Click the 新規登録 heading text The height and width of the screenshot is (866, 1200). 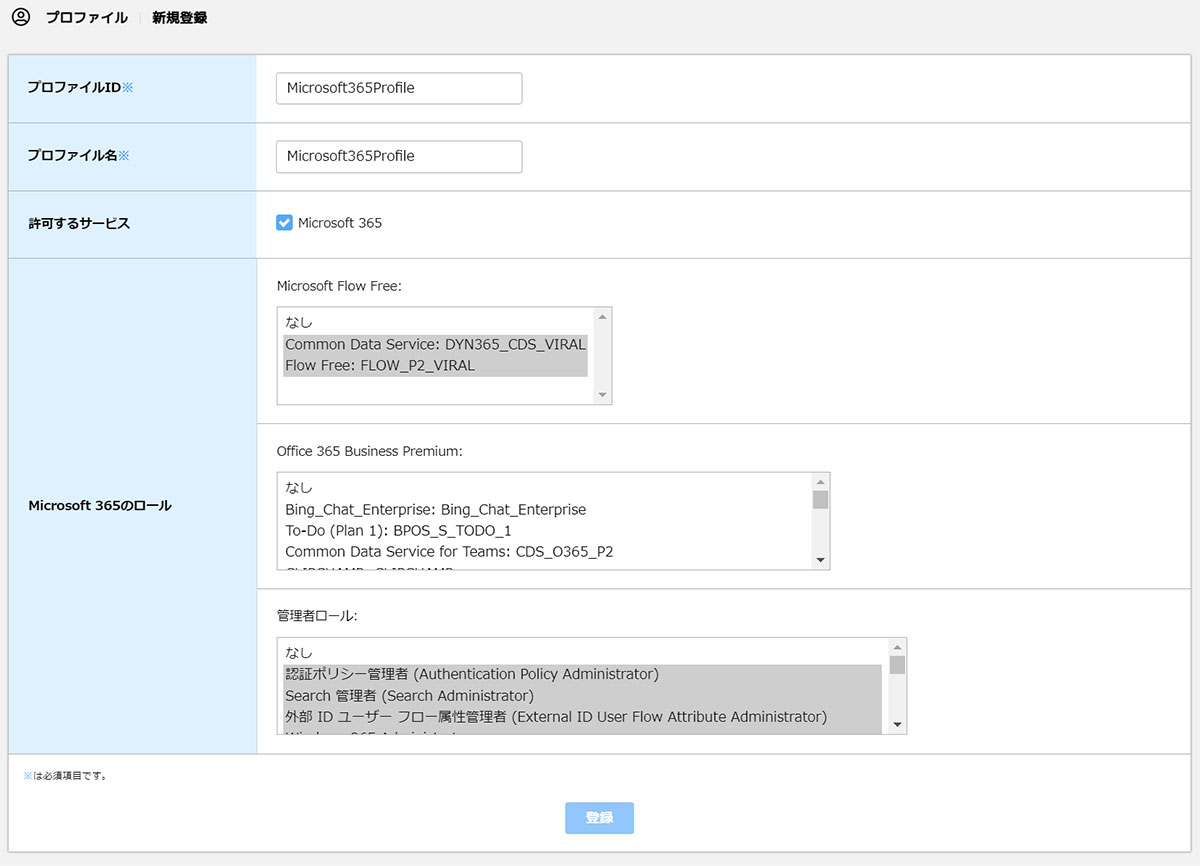(x=180, y=18)
